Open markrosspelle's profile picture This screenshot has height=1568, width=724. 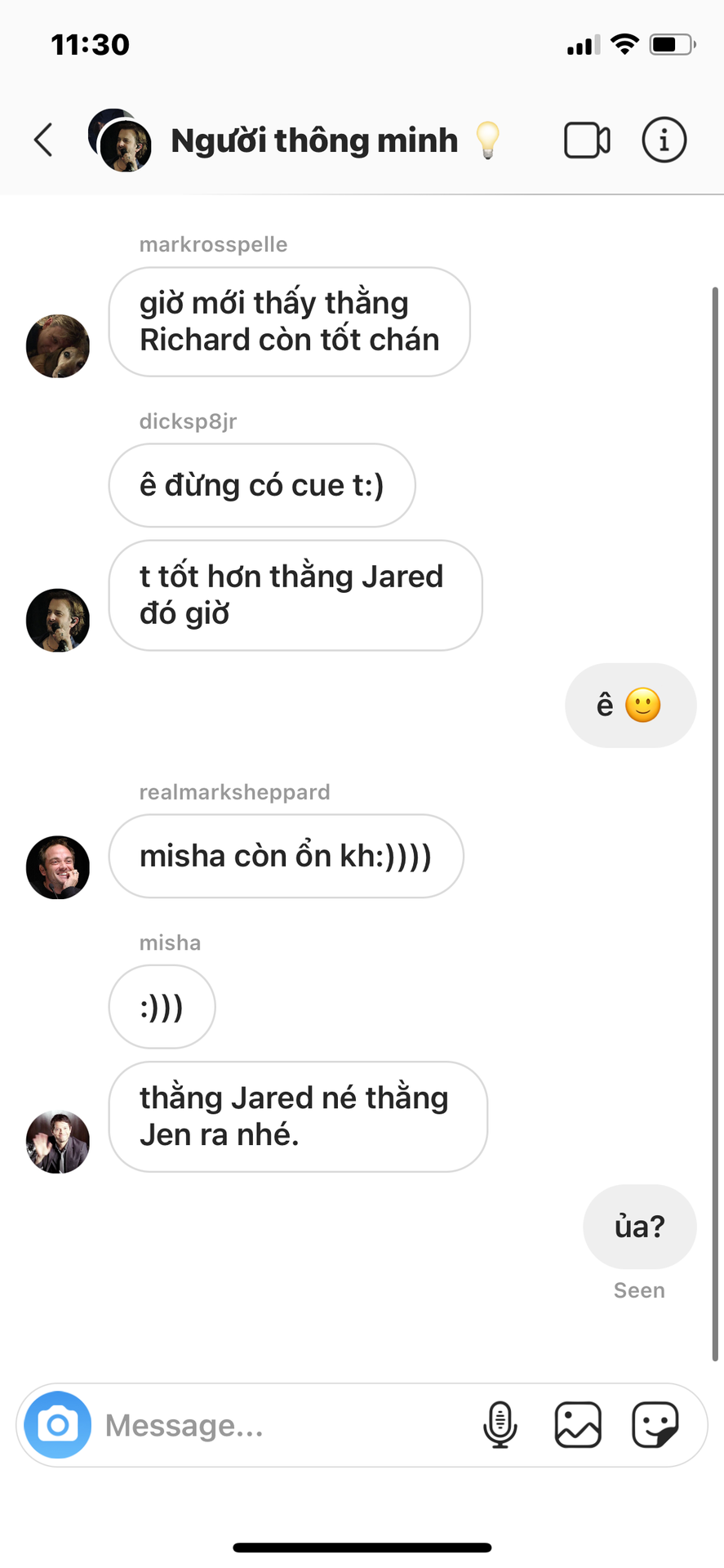pyautogui.click(x=58, y=346)
